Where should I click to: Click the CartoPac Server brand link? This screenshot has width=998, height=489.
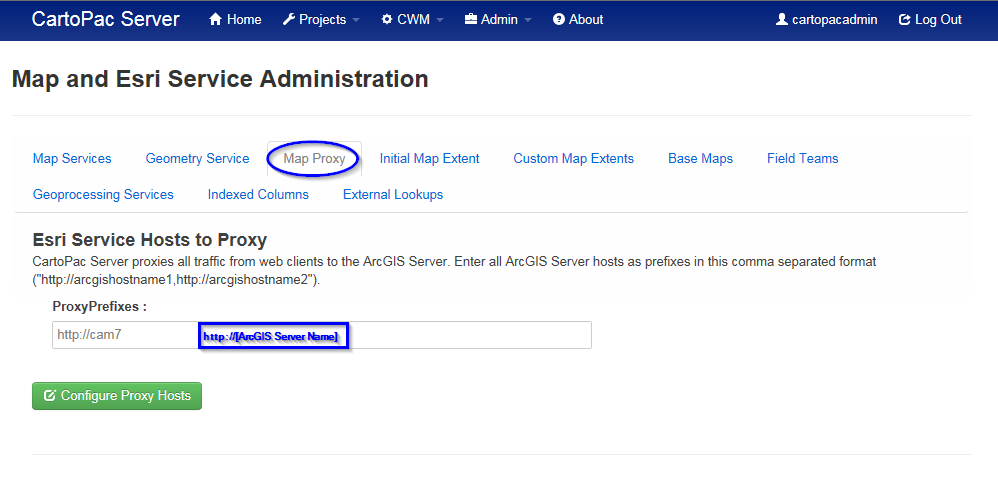click(105, 20)
